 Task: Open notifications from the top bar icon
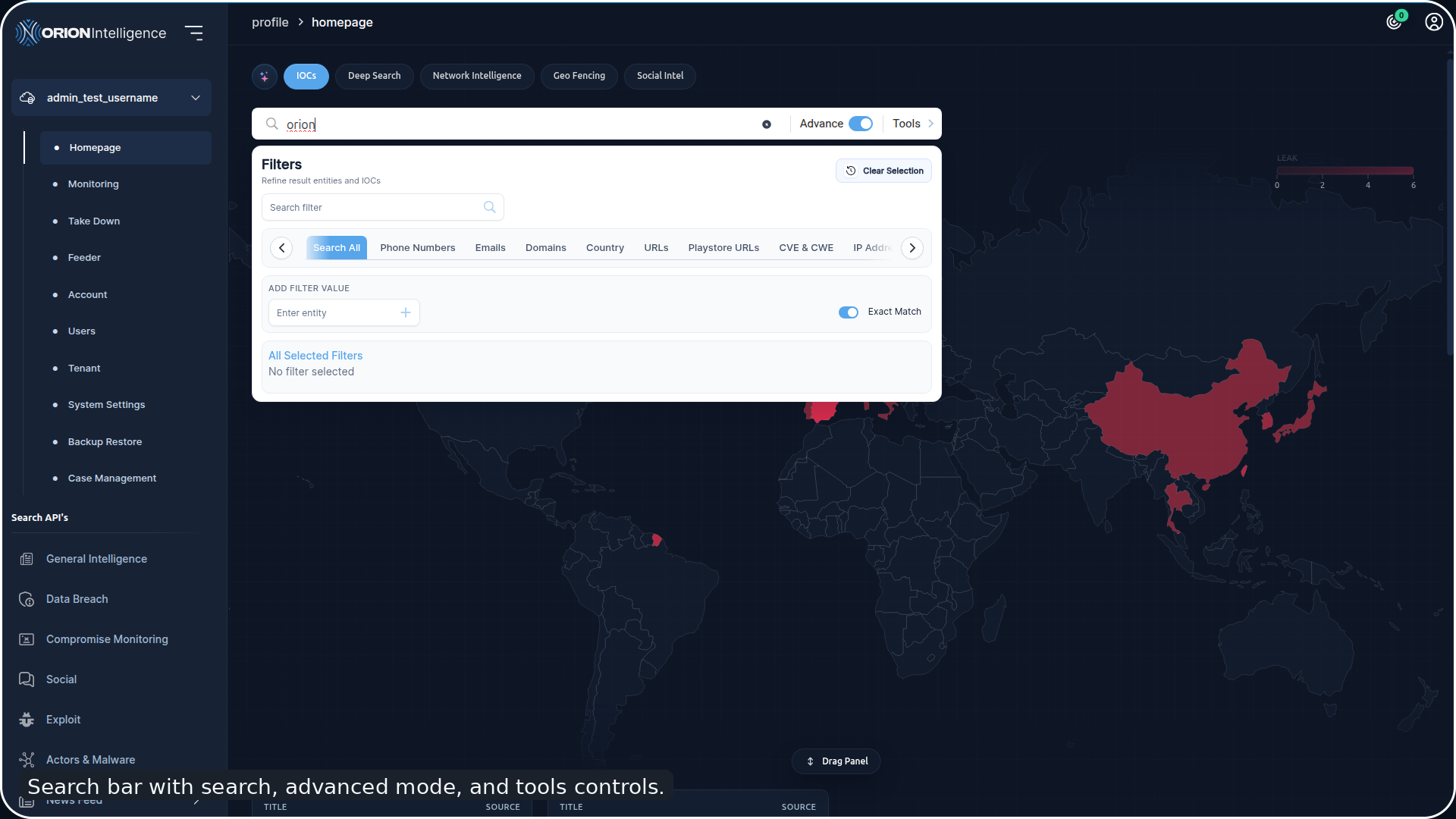(x=1394, y=21)
